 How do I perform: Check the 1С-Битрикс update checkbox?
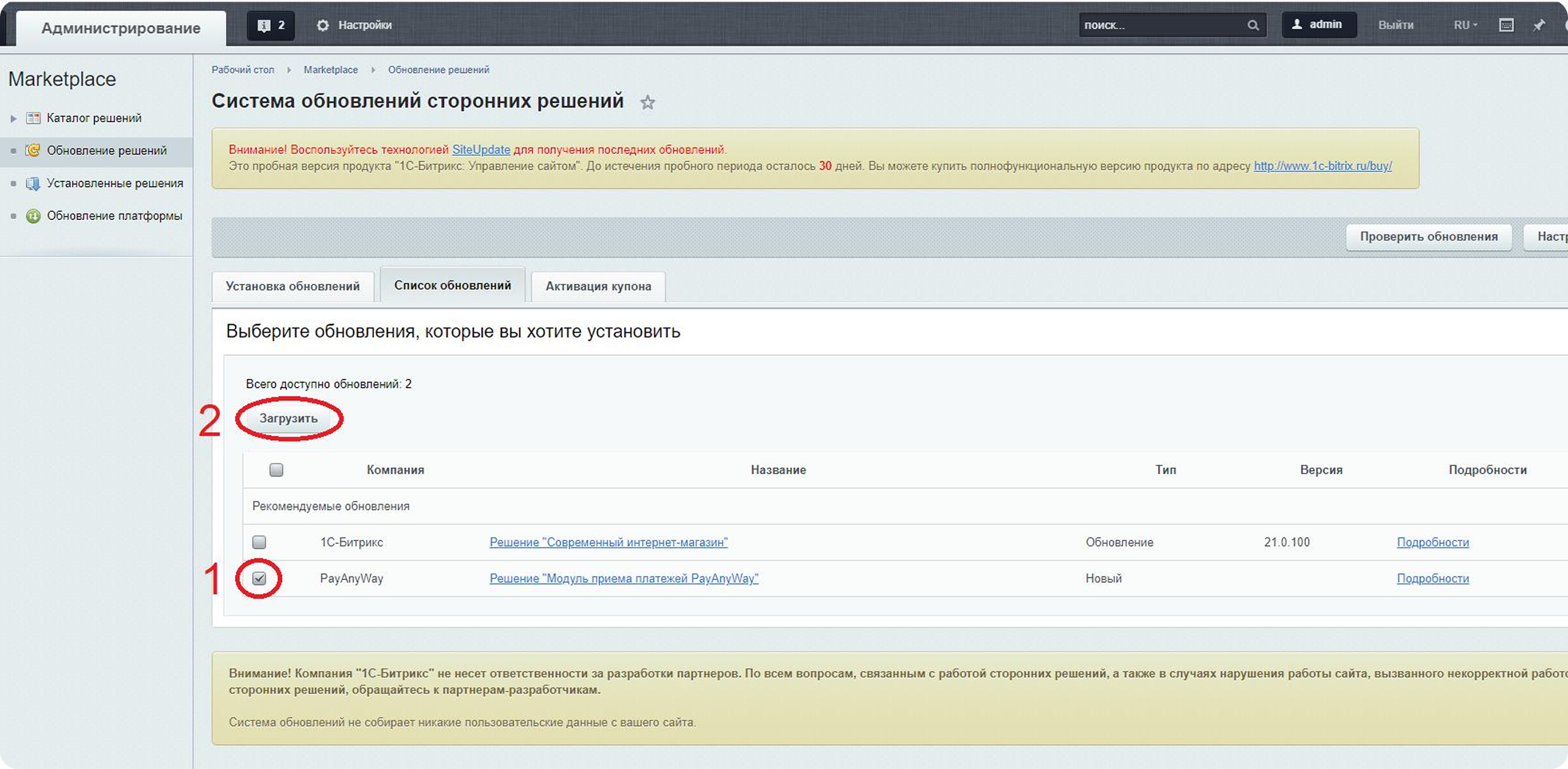pyautogui.click(x=259, y=542)
